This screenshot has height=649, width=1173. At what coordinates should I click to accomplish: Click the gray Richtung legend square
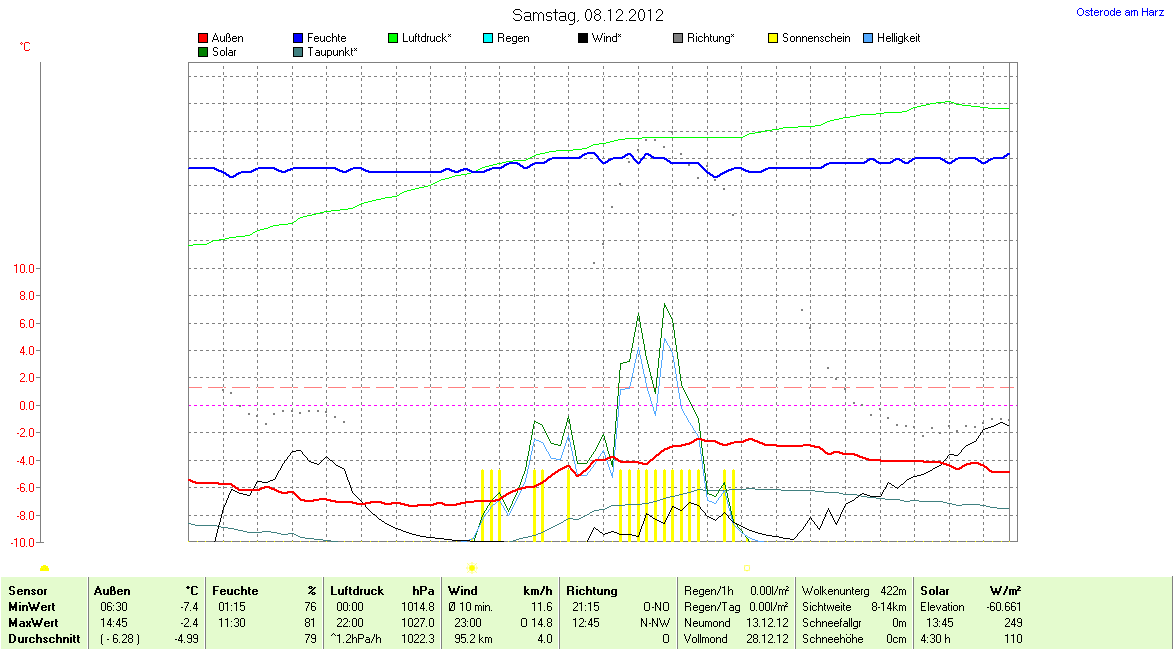click(x=678, y=39)
